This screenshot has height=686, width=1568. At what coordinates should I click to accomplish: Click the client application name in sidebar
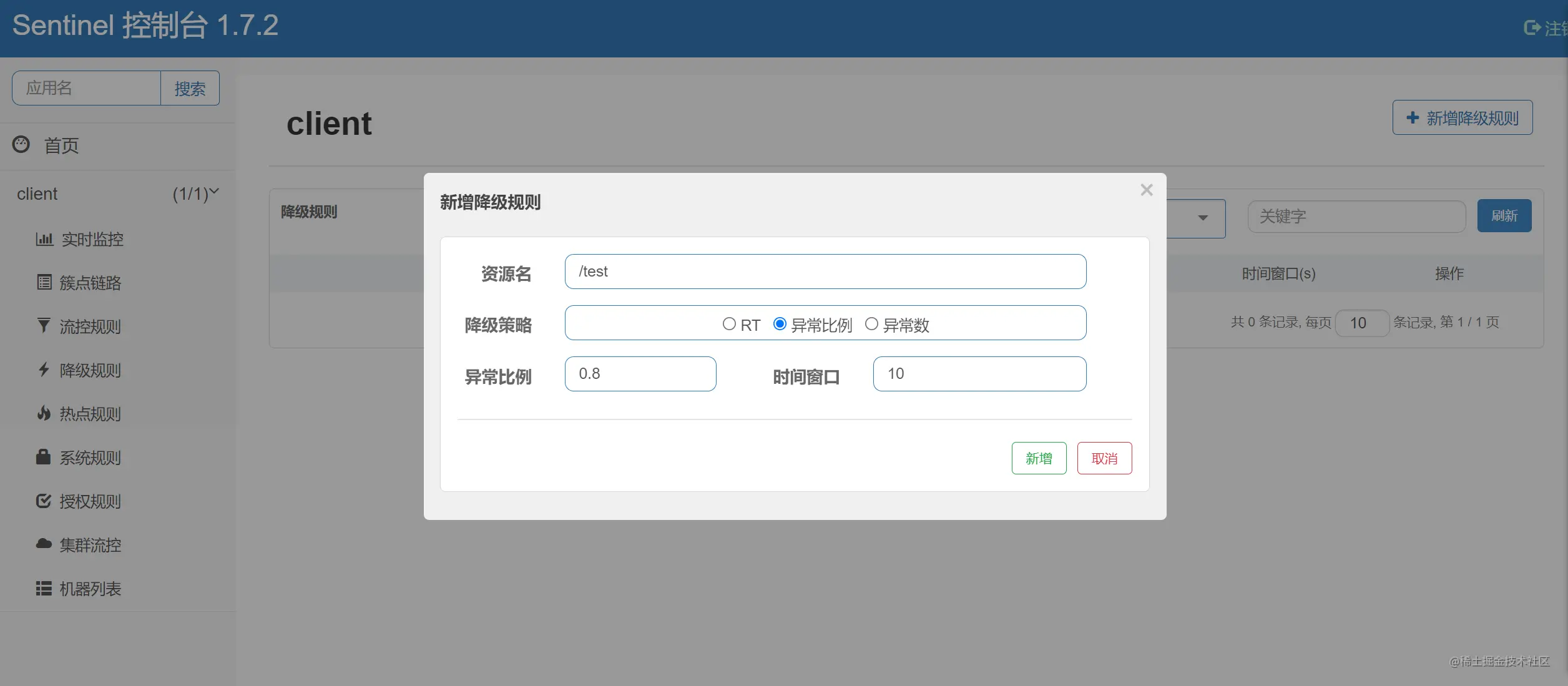pos(37,194)
